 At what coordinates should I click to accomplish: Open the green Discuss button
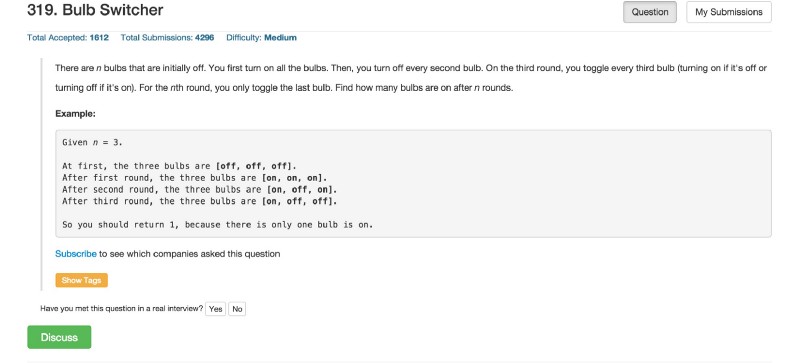click(59, 337)
